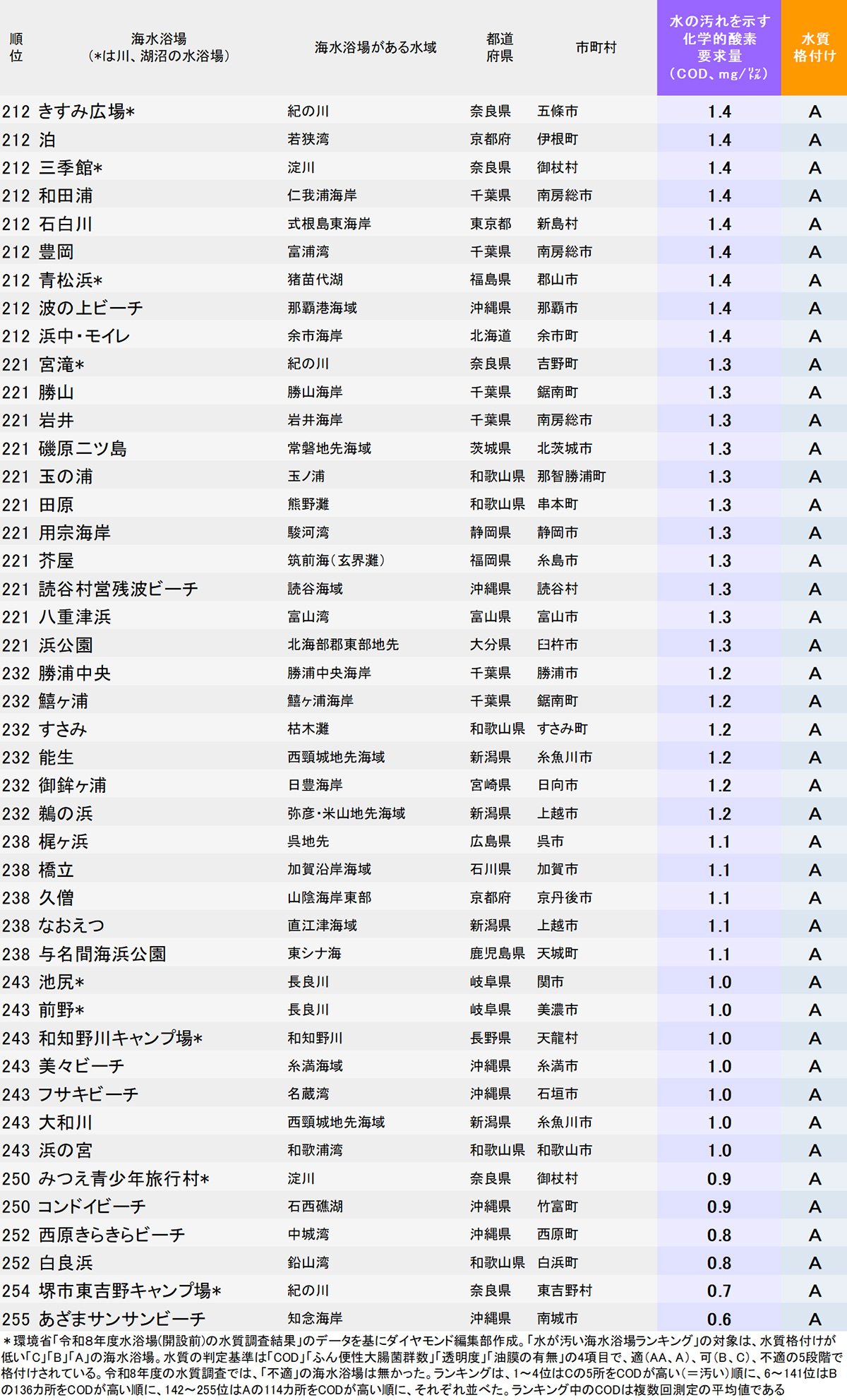Click municipality 京丹後市
Image resolution: width=847 pixels, height=1400 pixels.
(x=565, y=897)
